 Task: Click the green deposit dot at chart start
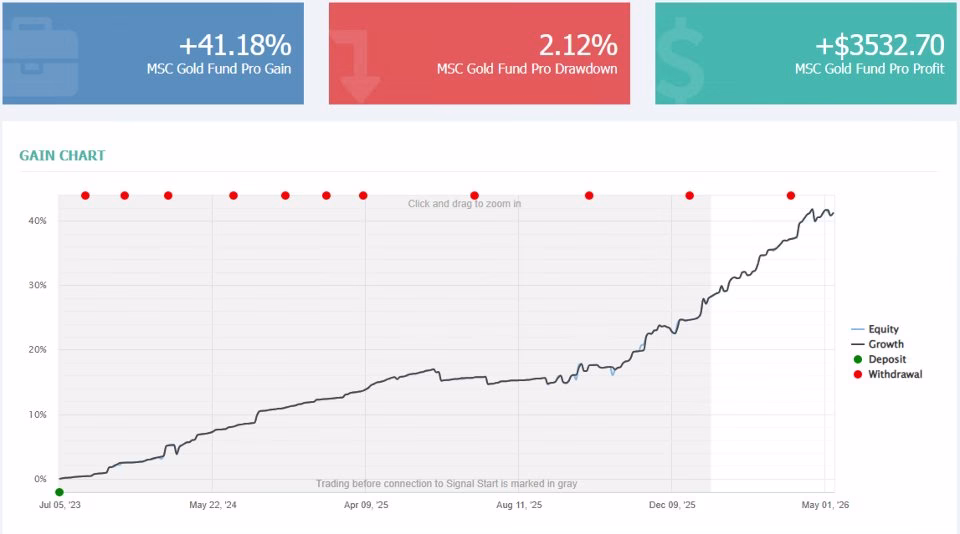click(x=59, y=492)
